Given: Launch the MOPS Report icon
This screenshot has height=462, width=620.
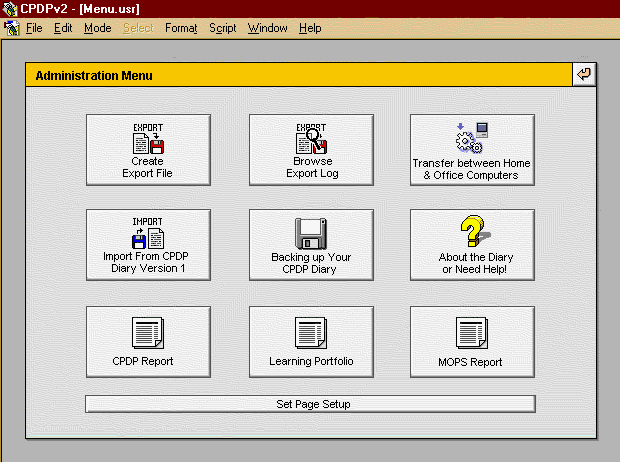Looking at the screenshot, I should 472,332.
